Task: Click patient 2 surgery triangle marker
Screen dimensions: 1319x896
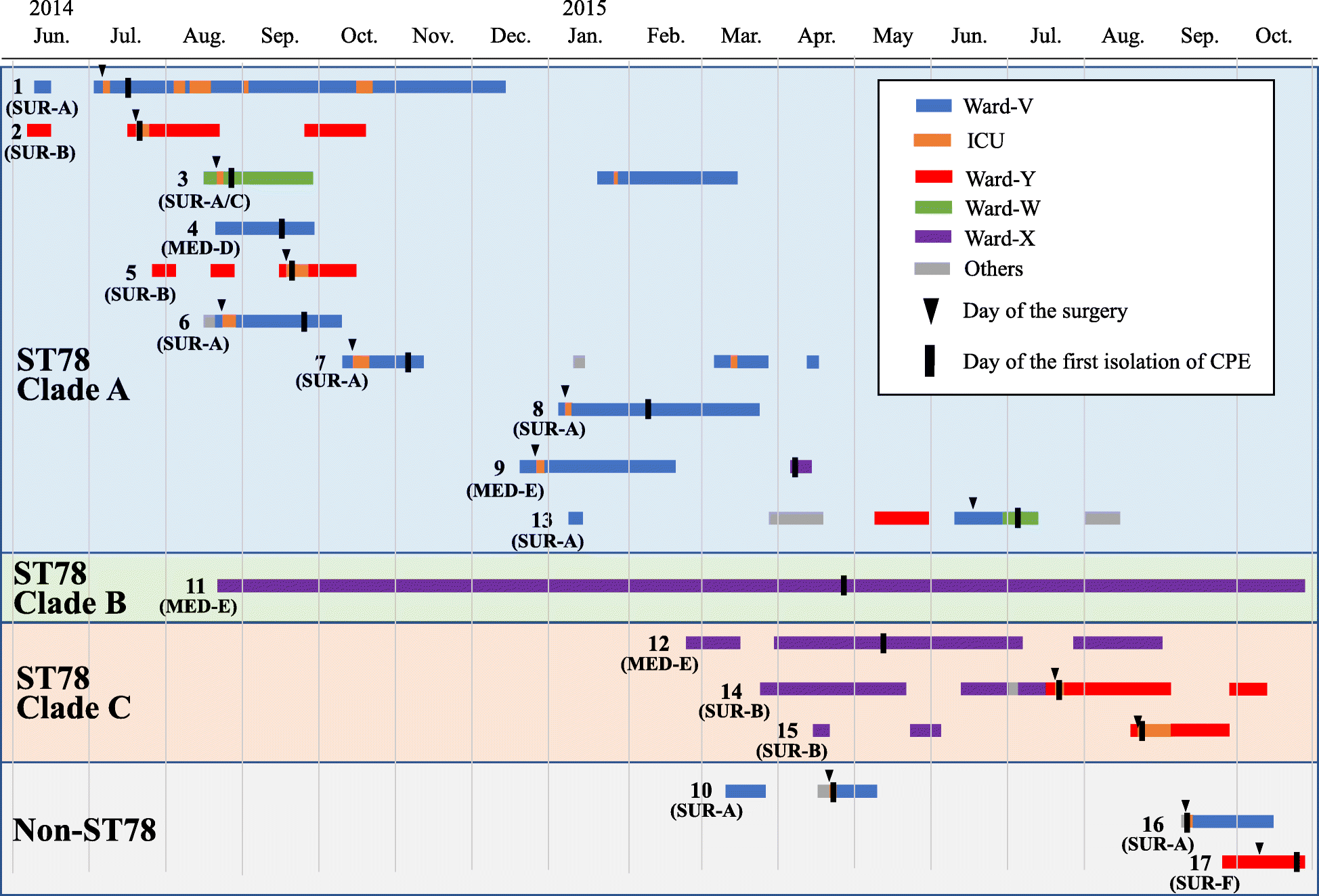Action: (136, 115)
